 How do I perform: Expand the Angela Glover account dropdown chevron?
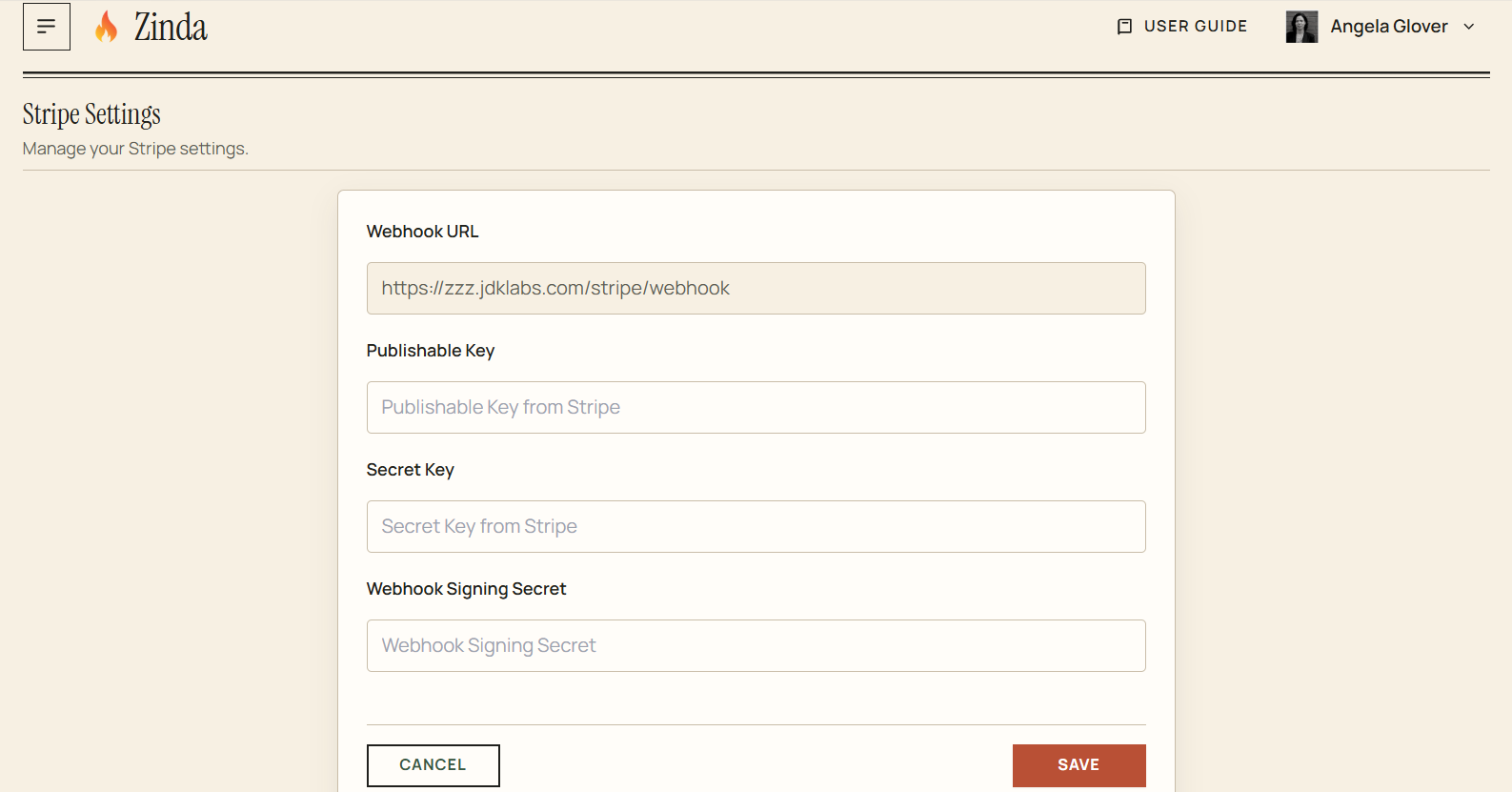[1469, 27]
